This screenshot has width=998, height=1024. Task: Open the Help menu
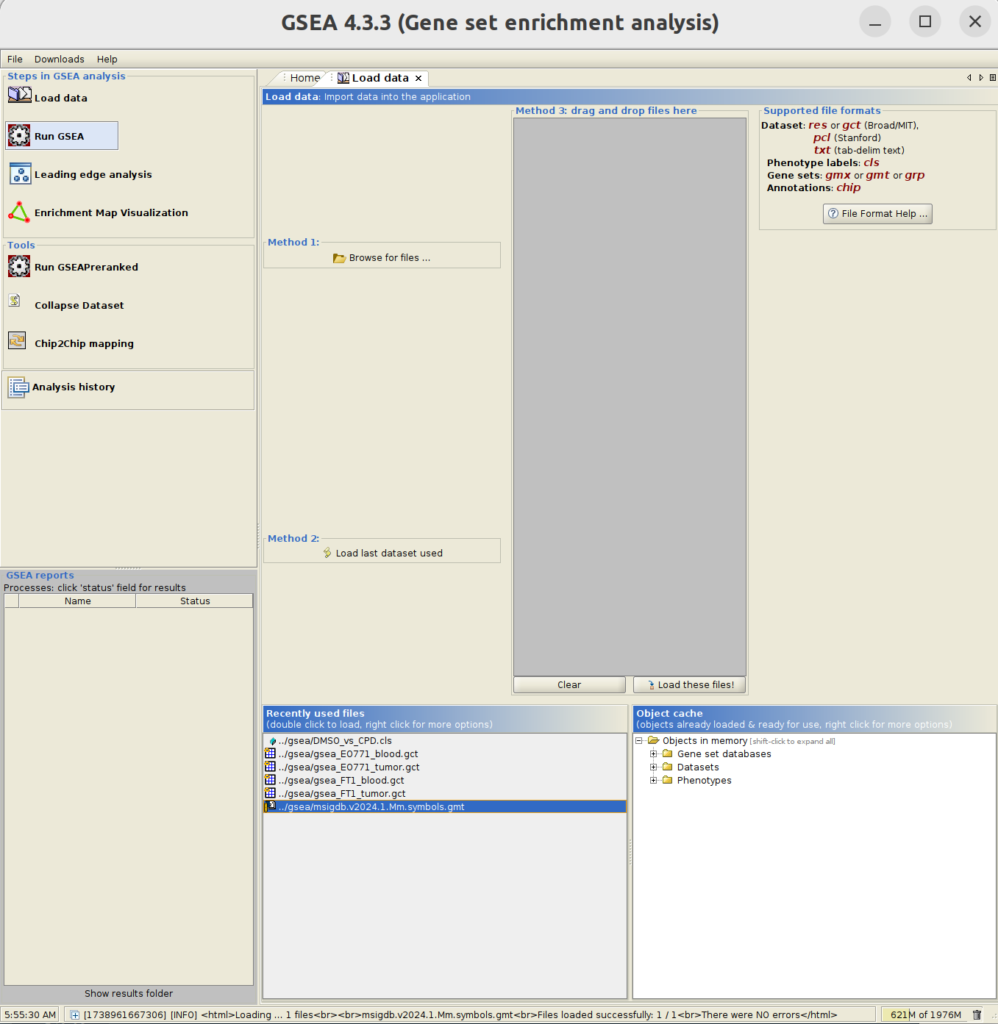107,59
